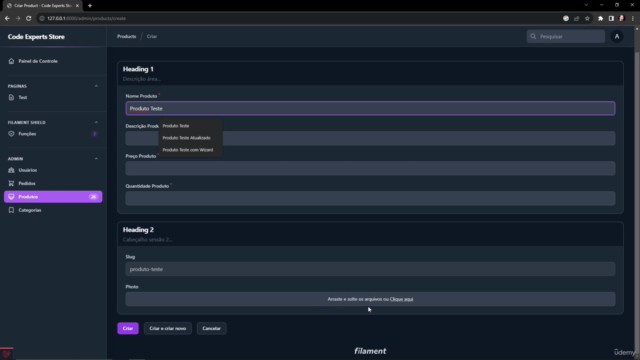Share page using share icon
Viewport: 640px width, 360px height.
[x=576, y=18]
